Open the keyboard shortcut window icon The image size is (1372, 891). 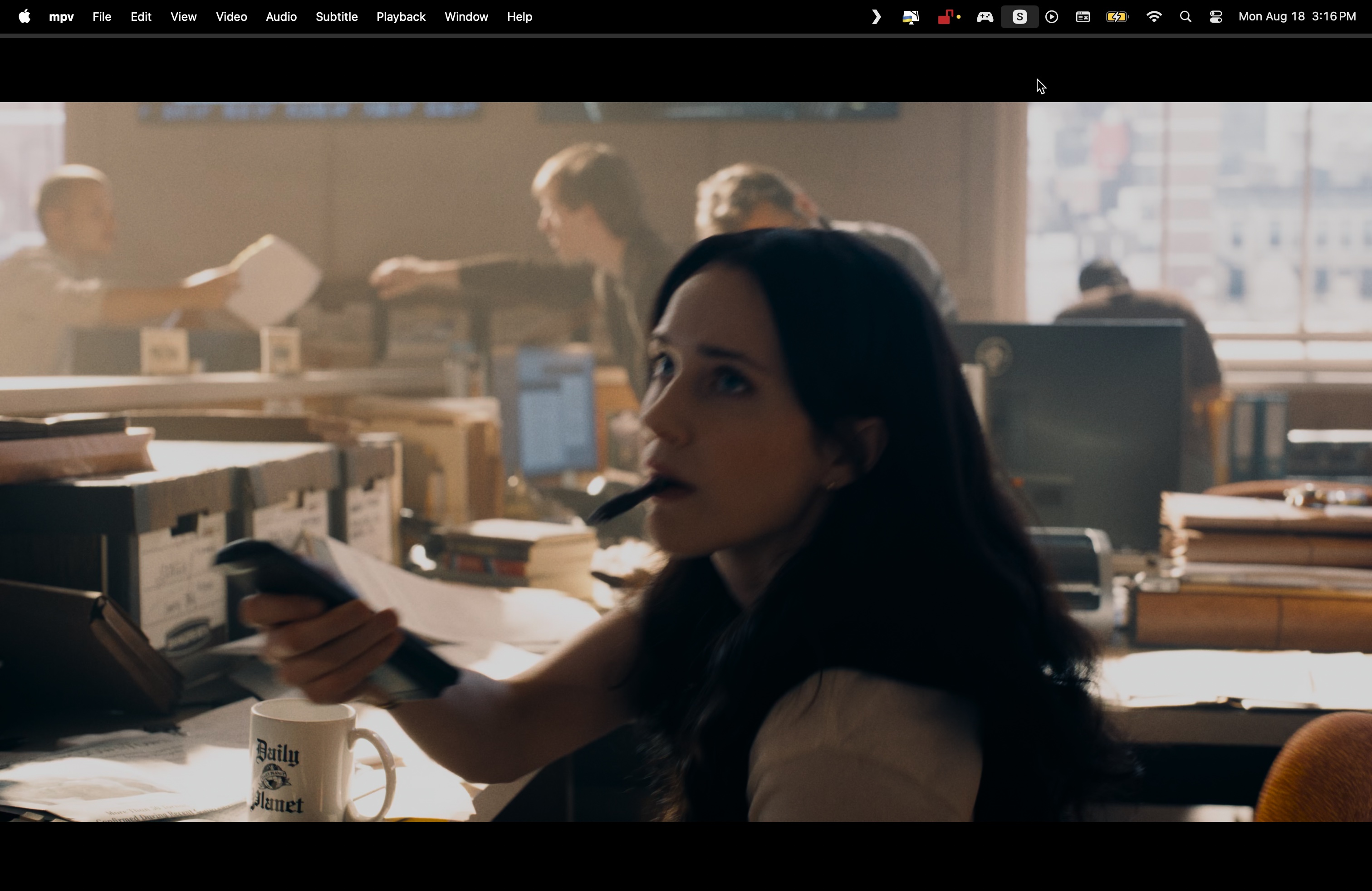click(x=1083, y=17)
